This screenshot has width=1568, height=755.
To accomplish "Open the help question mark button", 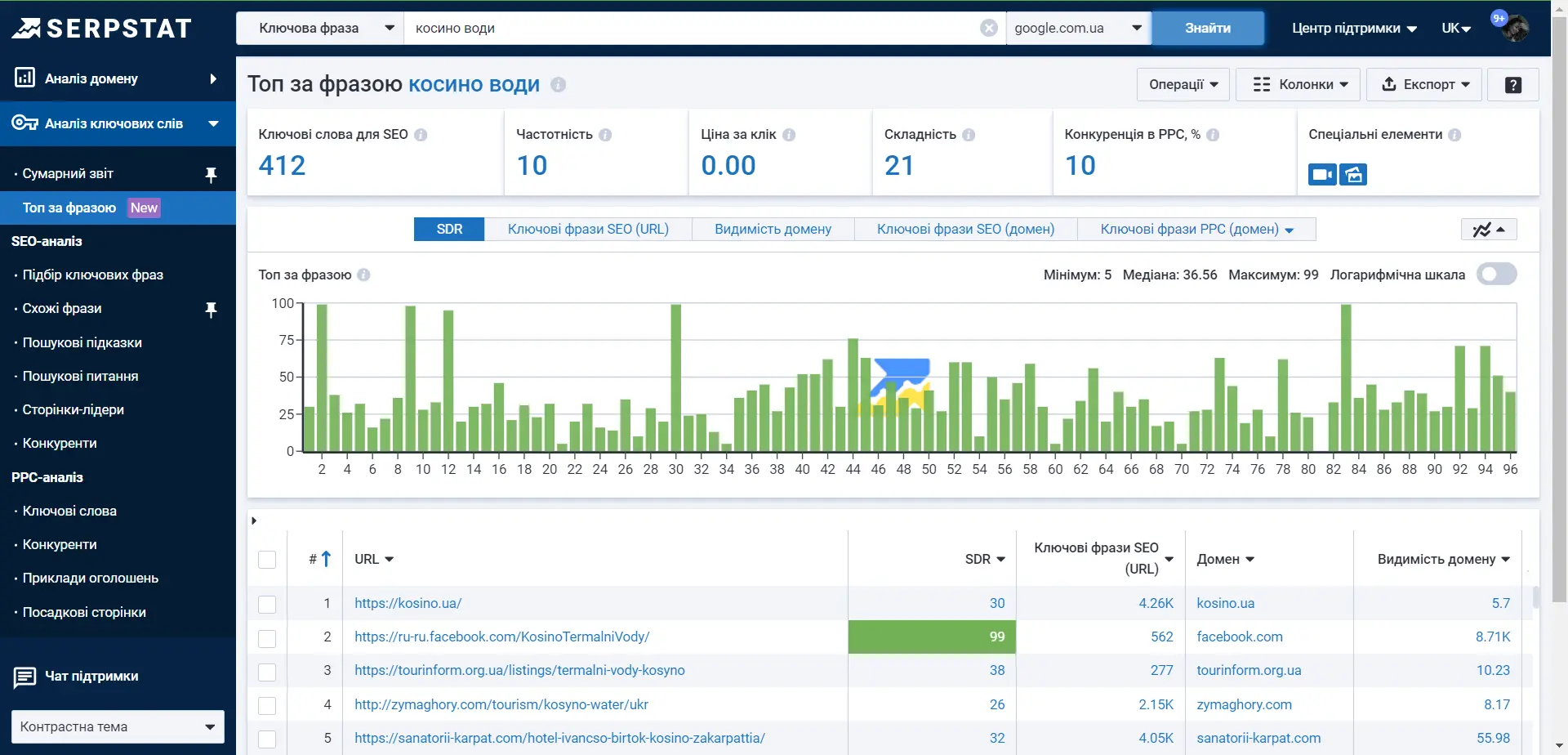I will click(1512, 84).
